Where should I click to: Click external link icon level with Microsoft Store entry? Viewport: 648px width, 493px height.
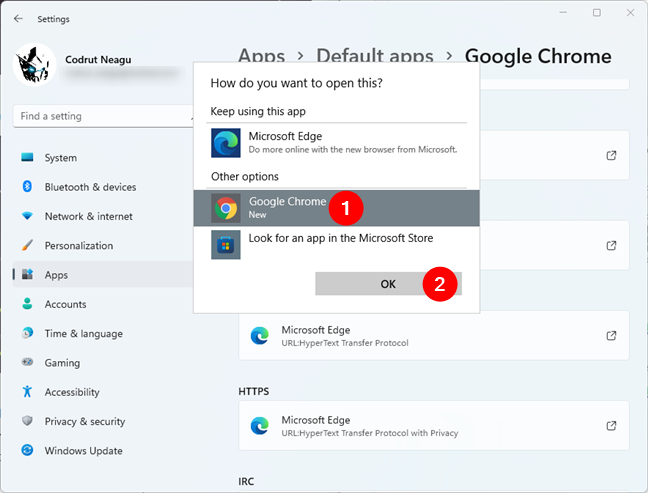pos(611,245)
